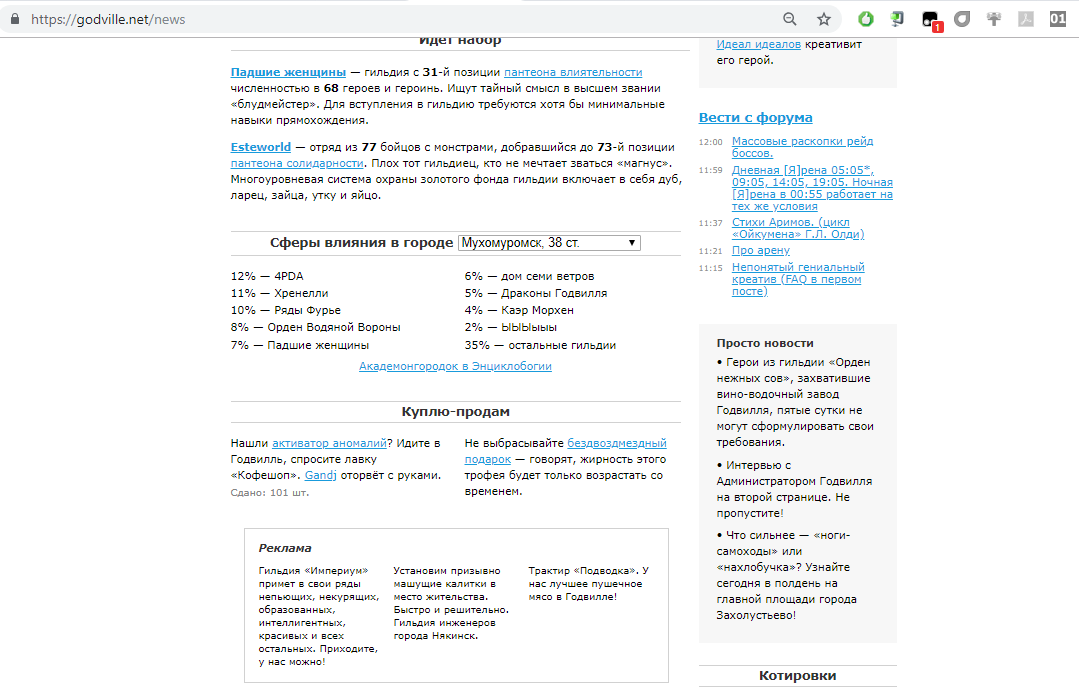
Task: Click the green monitor extension icon
Action: point(898,19)
